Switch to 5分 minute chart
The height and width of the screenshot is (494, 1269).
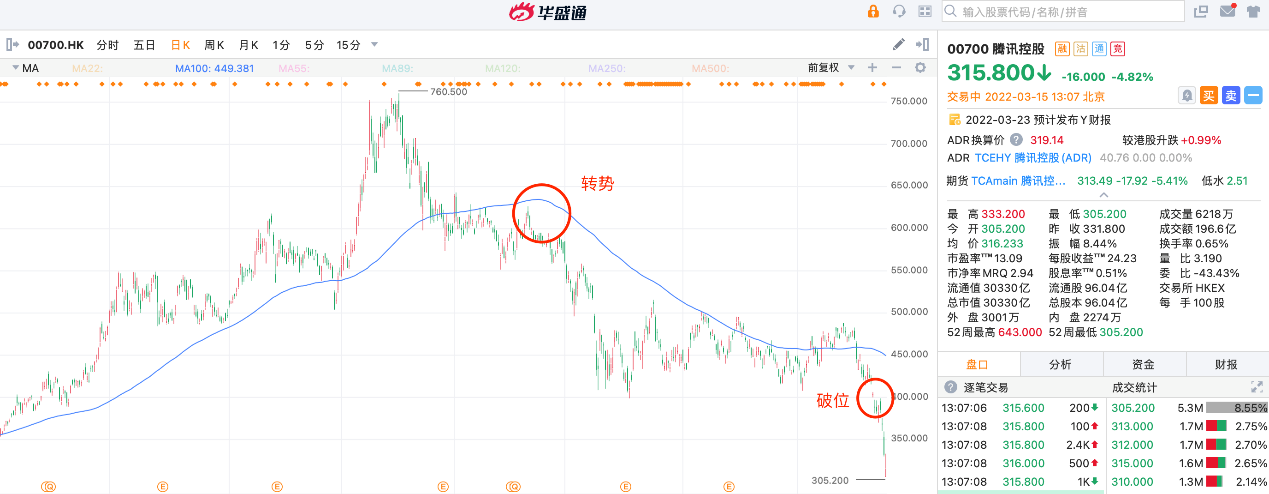314,45
